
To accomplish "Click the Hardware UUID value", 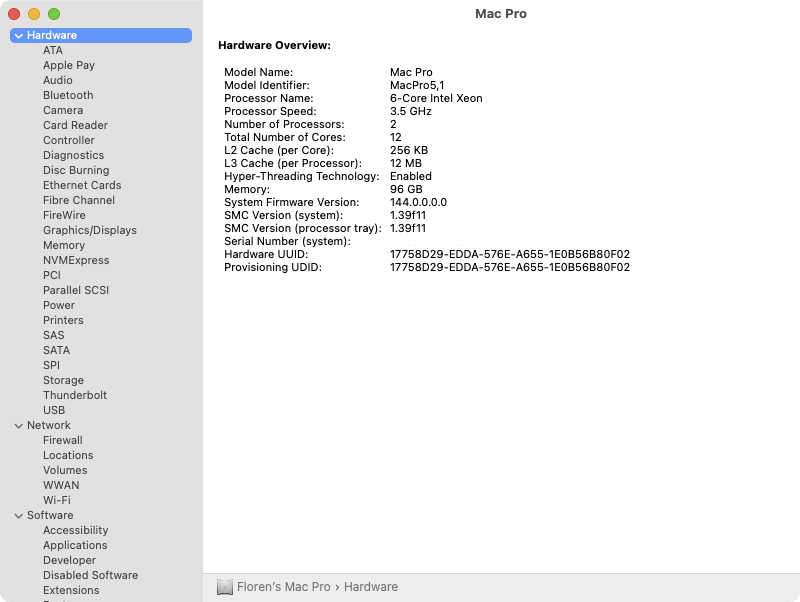I will (510, 254).
